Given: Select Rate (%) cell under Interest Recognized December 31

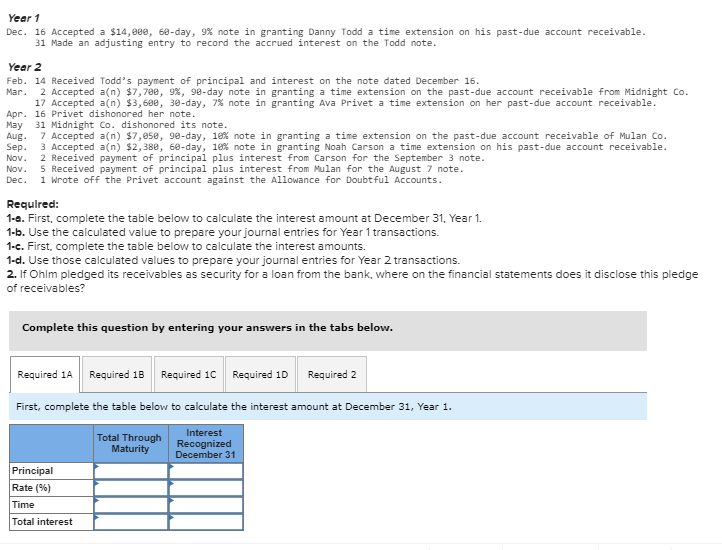Looking at the screenshot, I should [x=206, y=488].
